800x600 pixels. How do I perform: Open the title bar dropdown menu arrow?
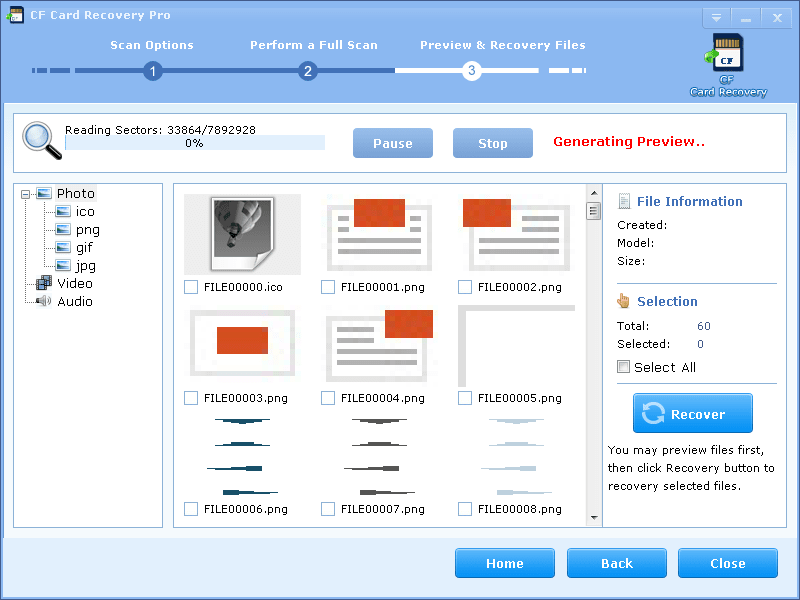[716, 18]
